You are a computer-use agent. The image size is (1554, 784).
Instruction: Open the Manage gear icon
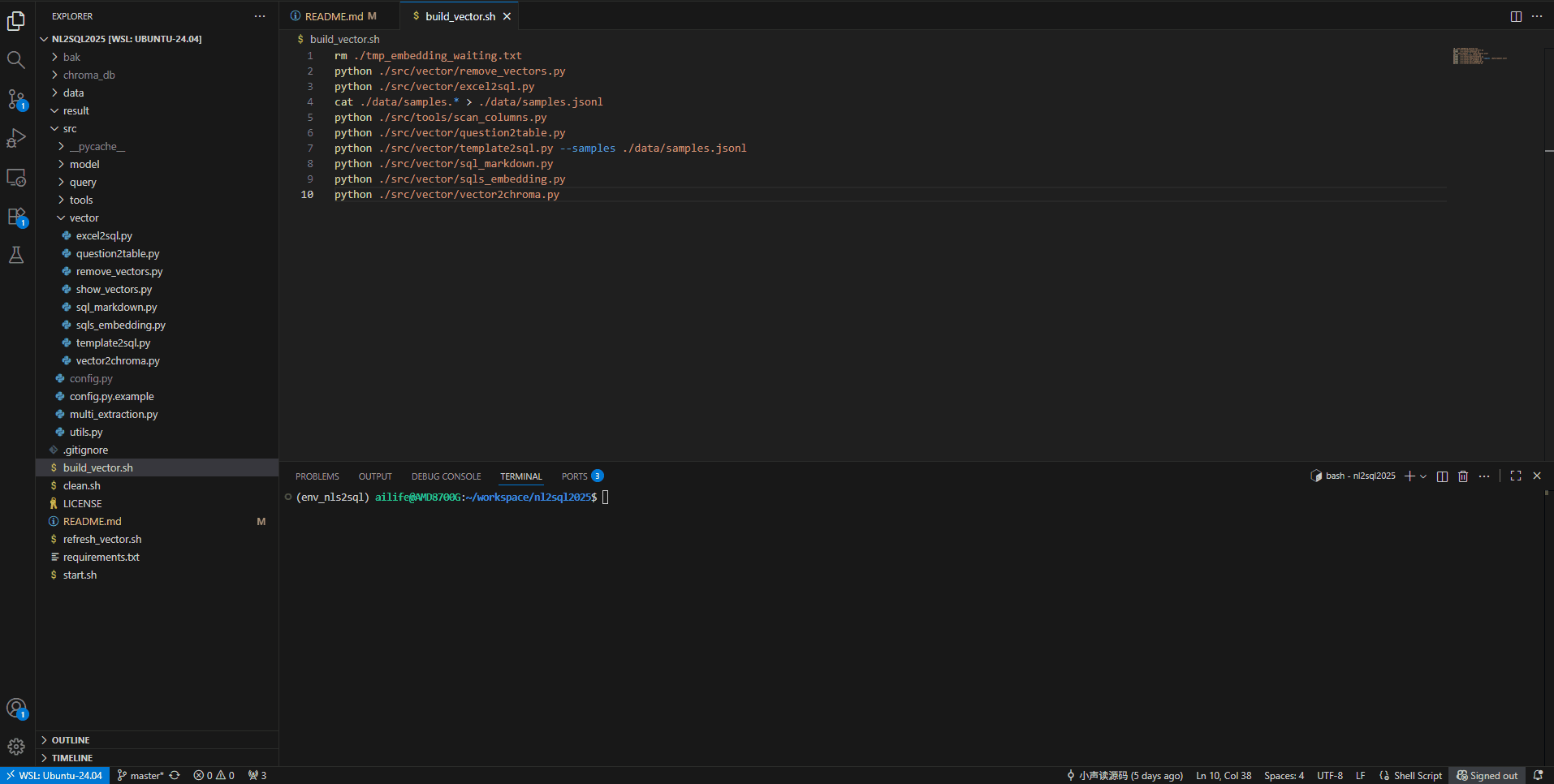(x=16, y=747)
